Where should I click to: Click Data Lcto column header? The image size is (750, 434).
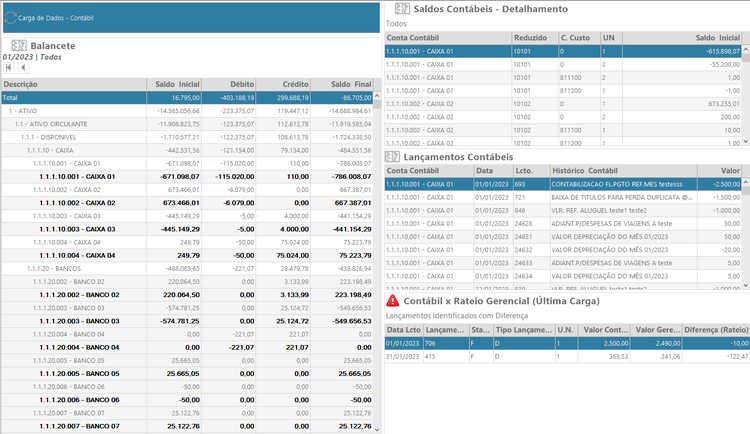(404, 330)
